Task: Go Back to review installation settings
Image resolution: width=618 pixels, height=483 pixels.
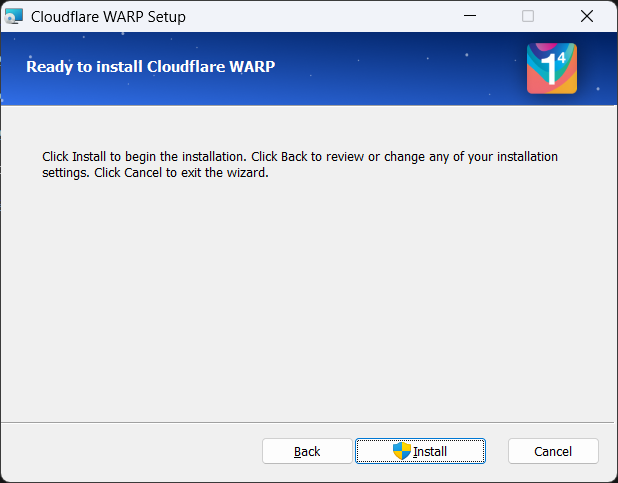Action: tap(307, 451)
